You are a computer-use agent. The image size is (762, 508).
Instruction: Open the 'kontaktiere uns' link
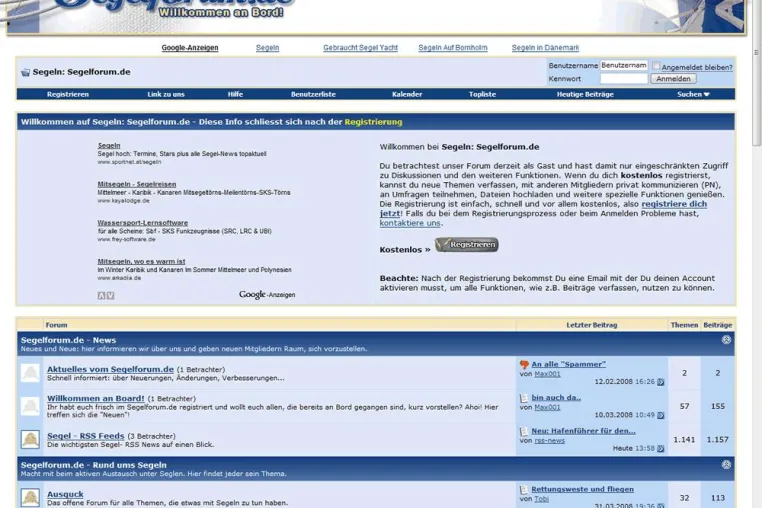pos(410,223)
